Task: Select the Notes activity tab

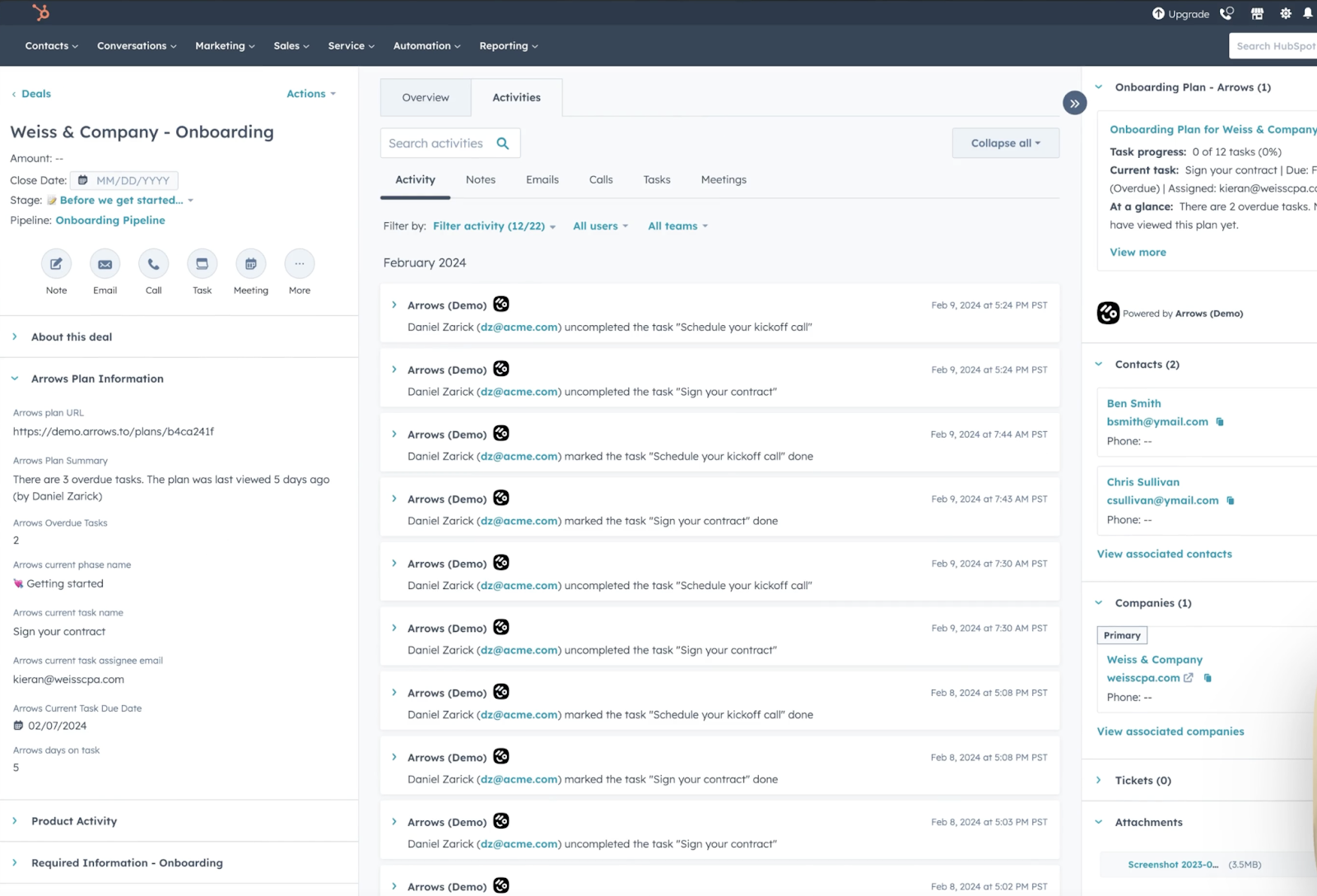Action: tap(481, 179)
